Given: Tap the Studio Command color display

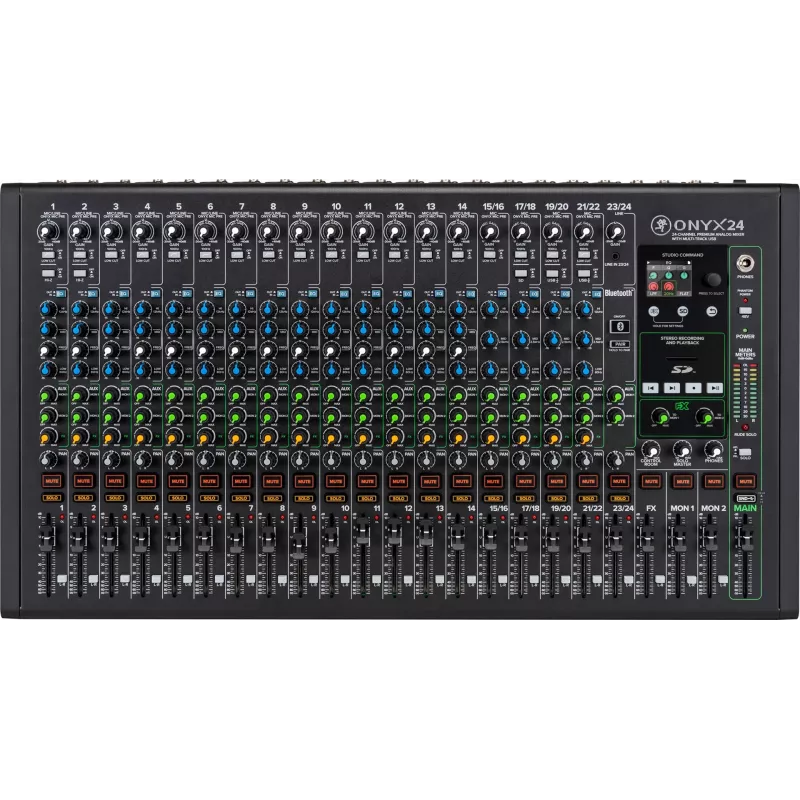Looking at the screenshot, I should pyautogui.click(x=669, y=278).
